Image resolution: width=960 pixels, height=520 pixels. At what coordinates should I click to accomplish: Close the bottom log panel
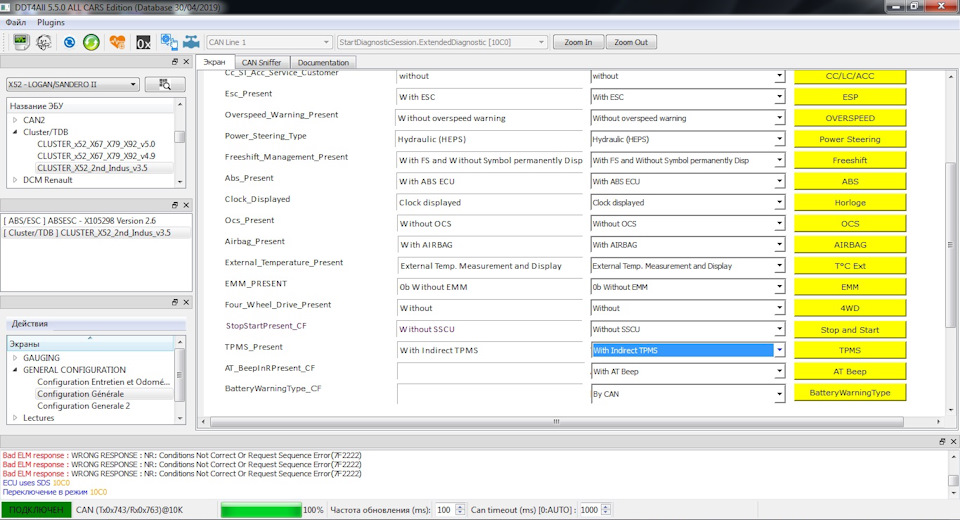click(x=953, y=442)
